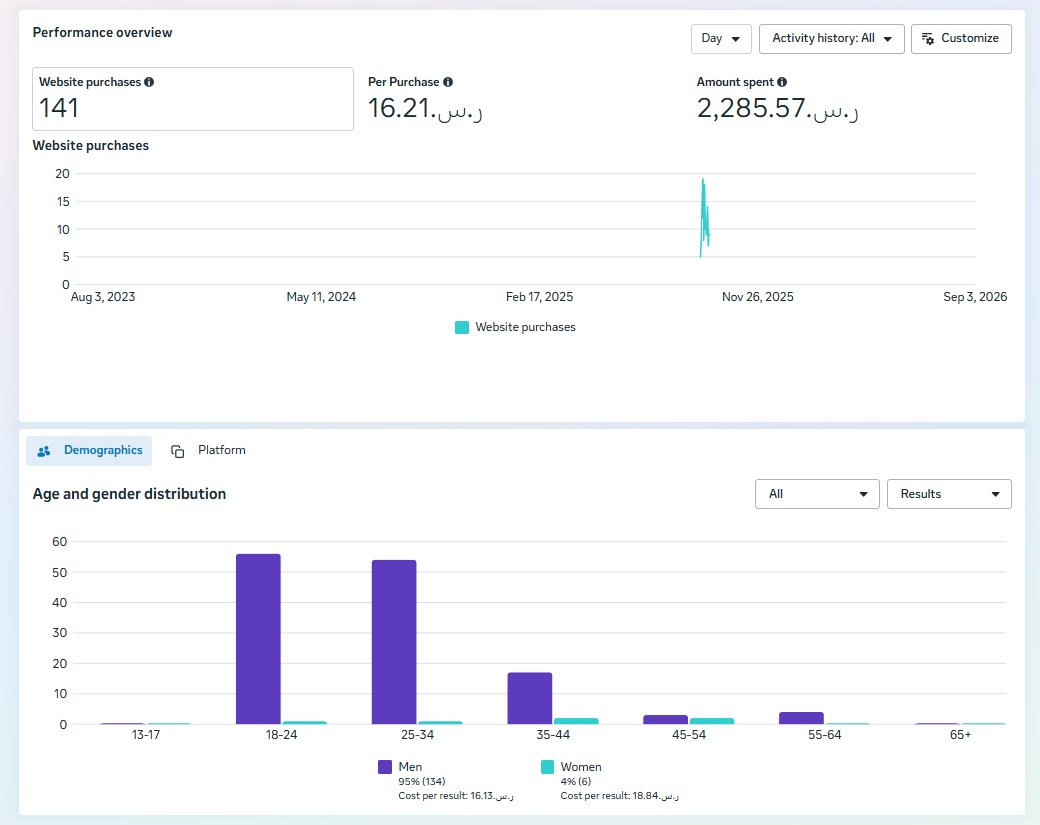Click the Women bar for 45-54
The image size is (1040, 825).
click(712, 721)
